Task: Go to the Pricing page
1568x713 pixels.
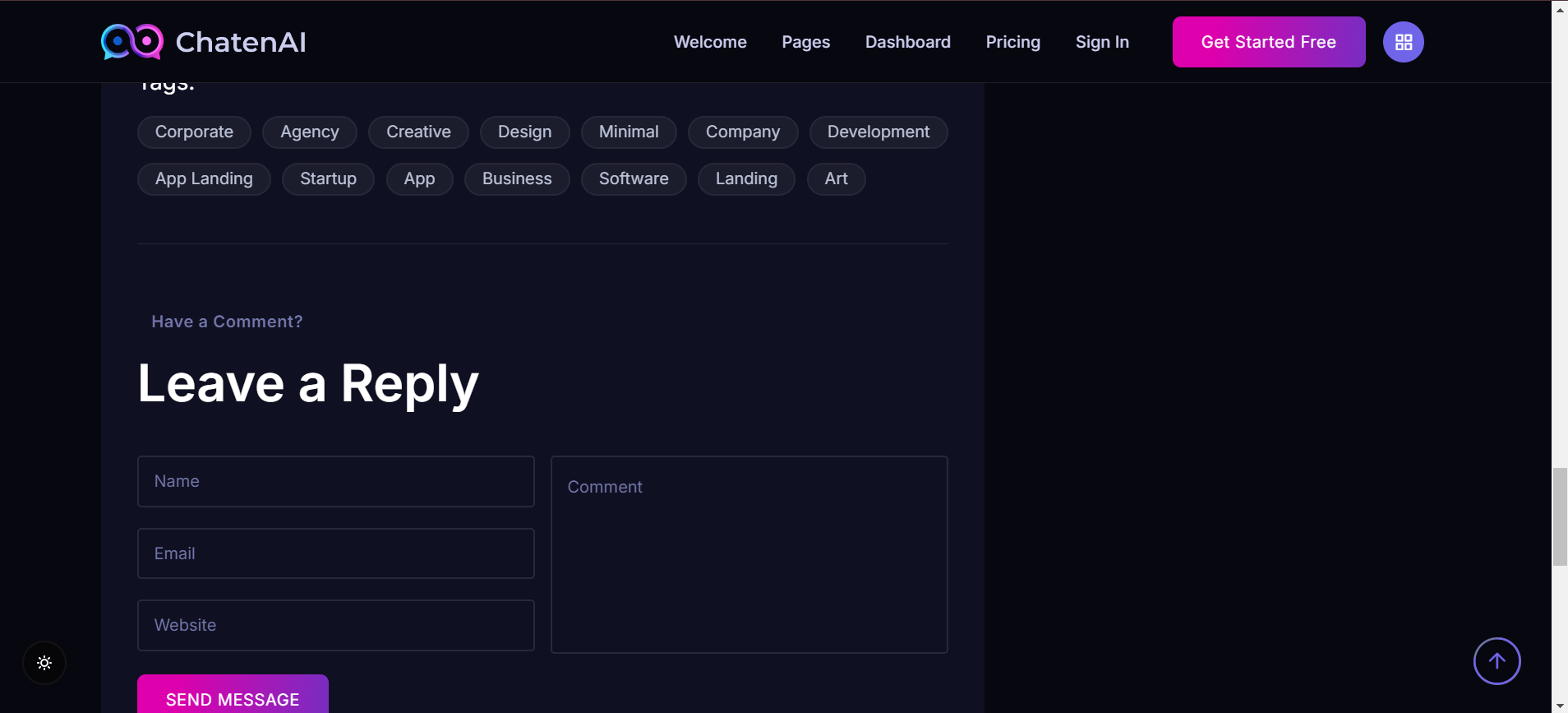Action: point(1012,42)
